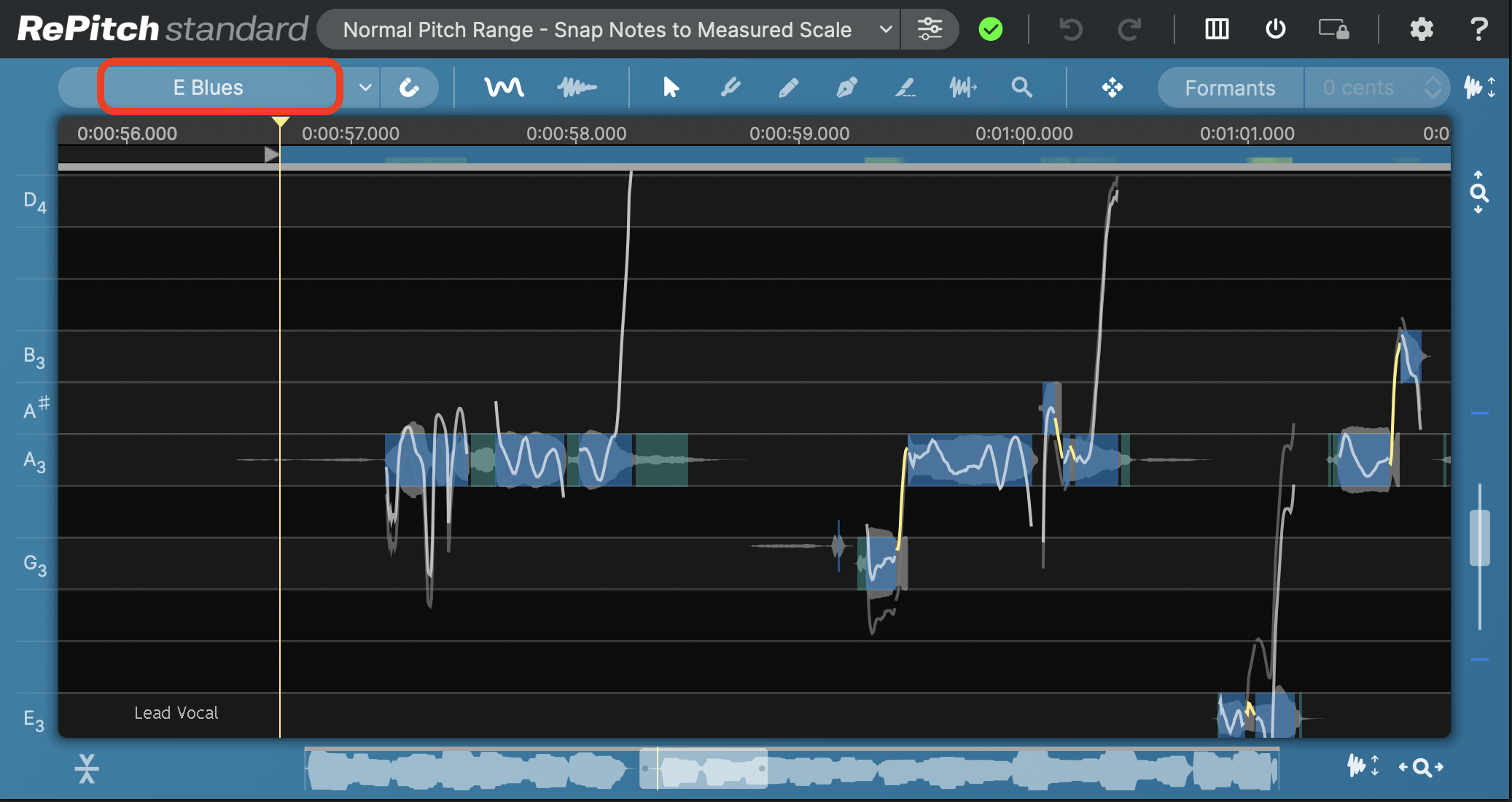Click the timeline at 0:00:58.000 marker
The width and height of the screenshot is (1512, 802).
(576, 134)
